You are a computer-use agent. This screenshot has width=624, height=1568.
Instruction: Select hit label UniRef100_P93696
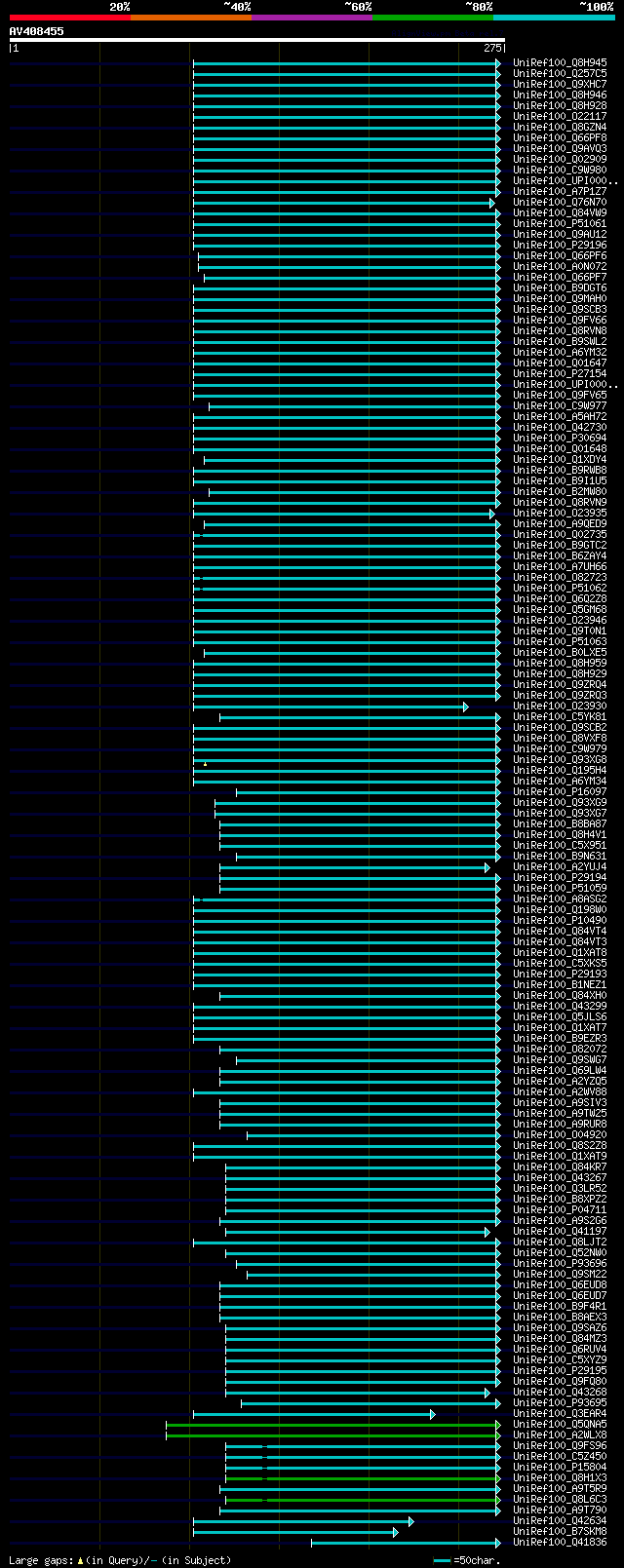tap(560, 1264)
